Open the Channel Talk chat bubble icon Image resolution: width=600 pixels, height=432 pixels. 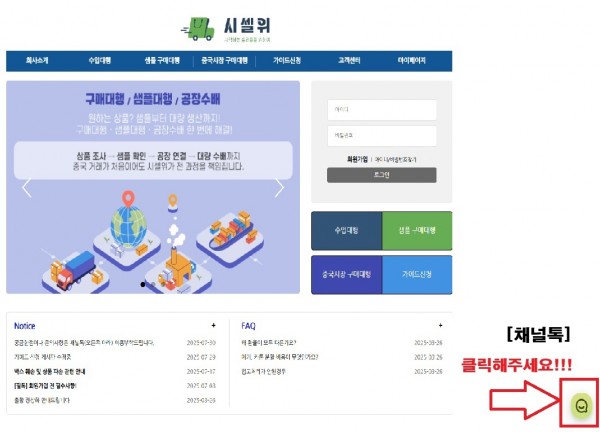tap(581, 406)
